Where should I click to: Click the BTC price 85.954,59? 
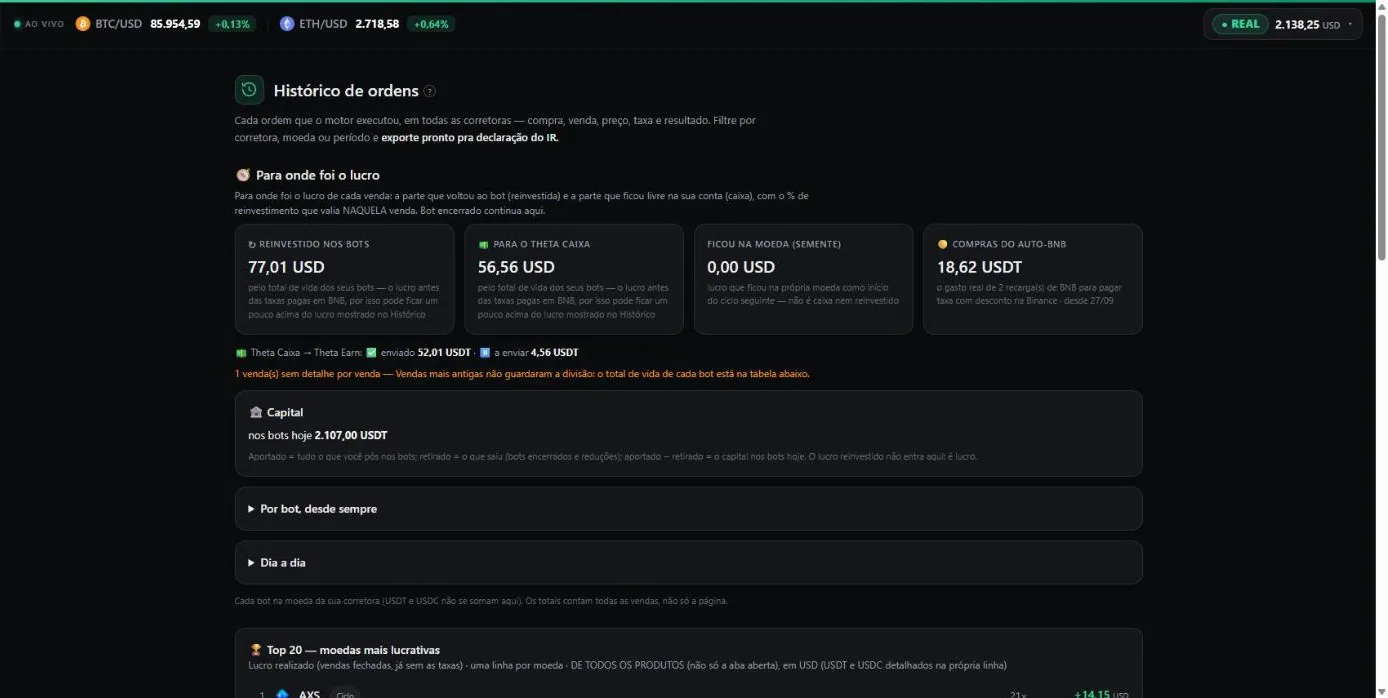175,24
